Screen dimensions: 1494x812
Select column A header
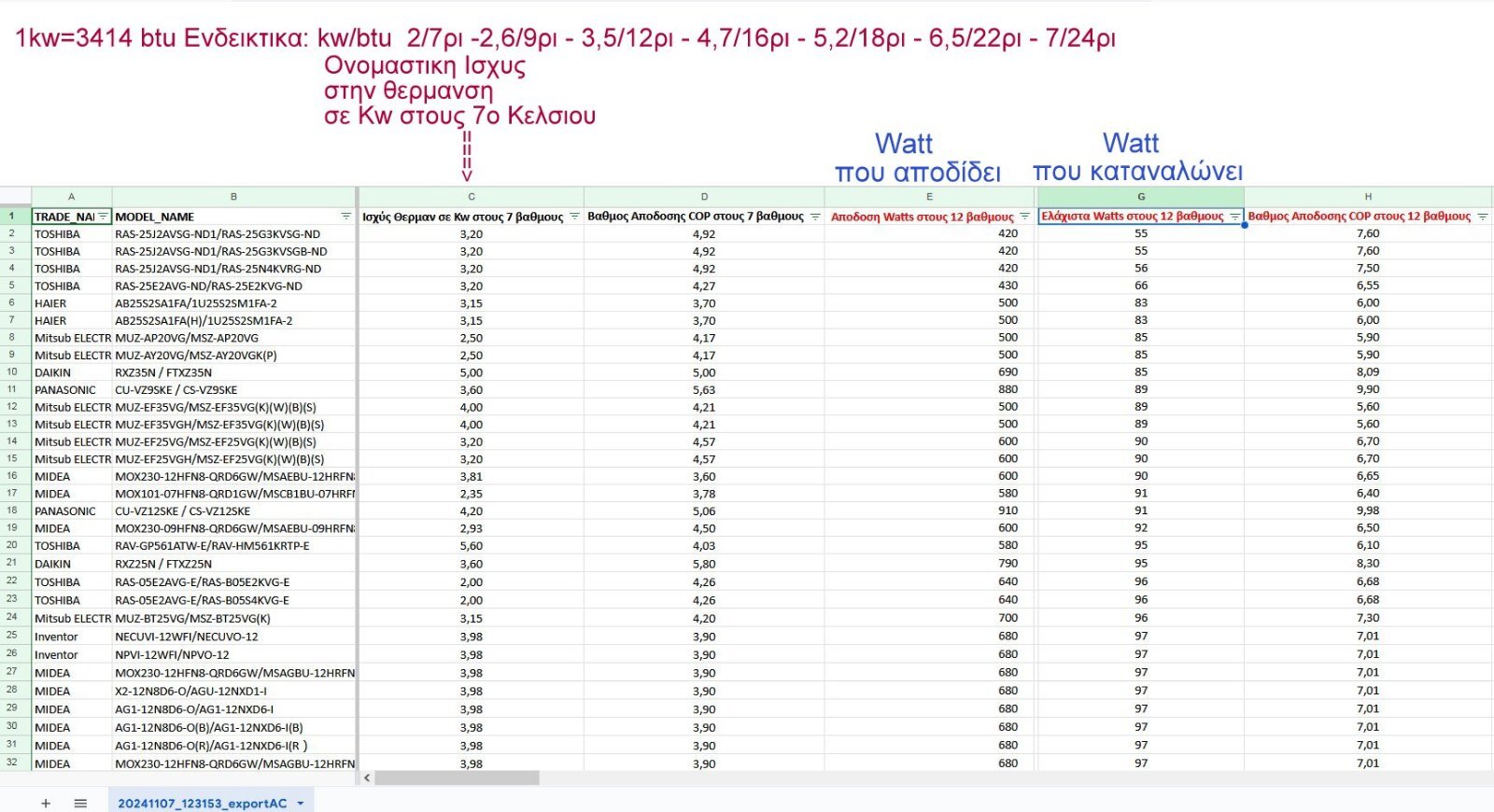coord(72,197)
